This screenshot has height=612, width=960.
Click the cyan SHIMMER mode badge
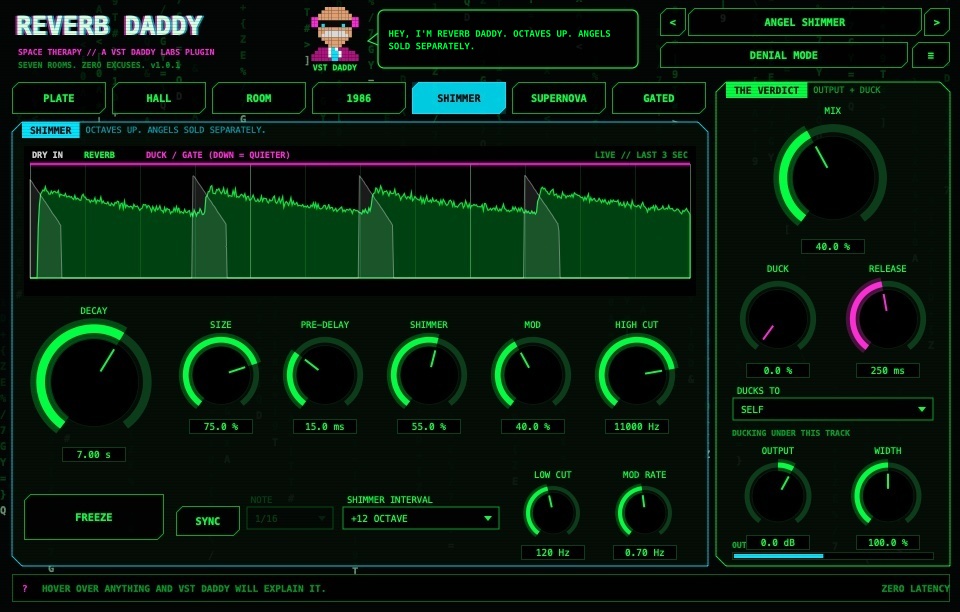point(50,130)
